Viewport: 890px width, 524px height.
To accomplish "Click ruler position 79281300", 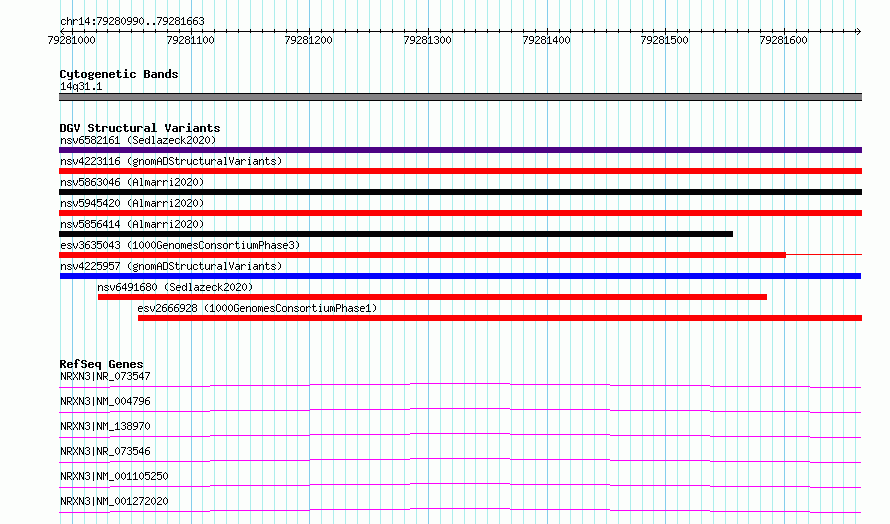I will pyautogui.click(x=427, y=40).
